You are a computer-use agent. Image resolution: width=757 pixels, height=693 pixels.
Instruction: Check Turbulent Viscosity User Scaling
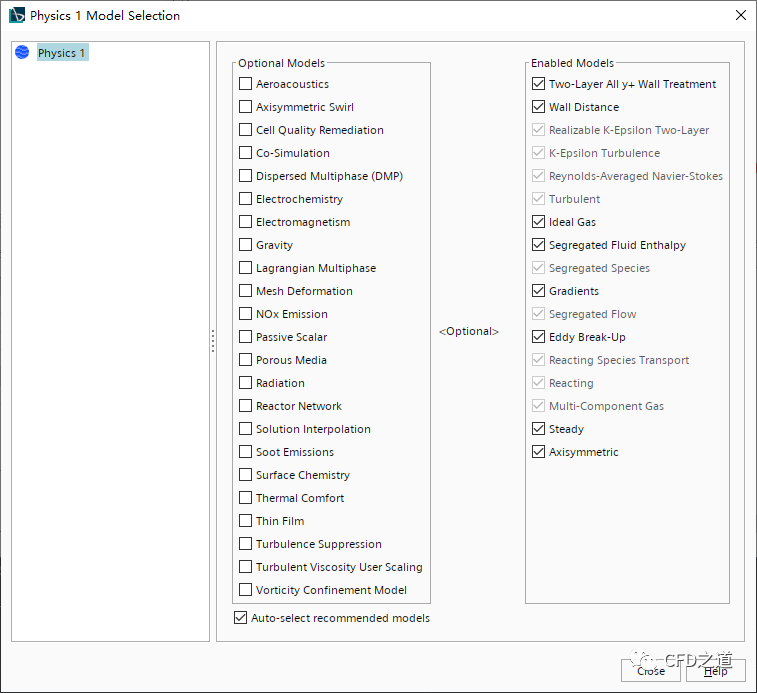[245, 567]
